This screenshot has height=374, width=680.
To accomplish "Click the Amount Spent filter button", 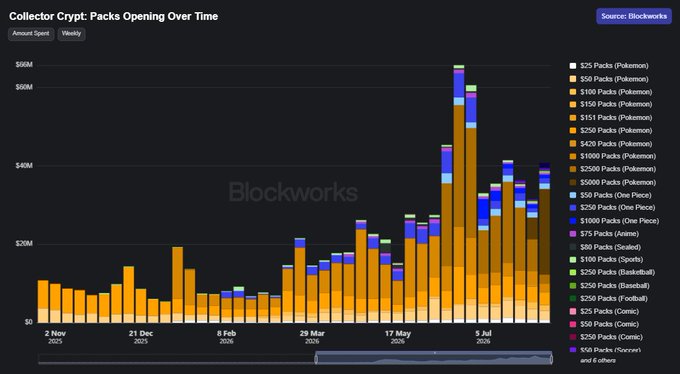I will (31, 34).
